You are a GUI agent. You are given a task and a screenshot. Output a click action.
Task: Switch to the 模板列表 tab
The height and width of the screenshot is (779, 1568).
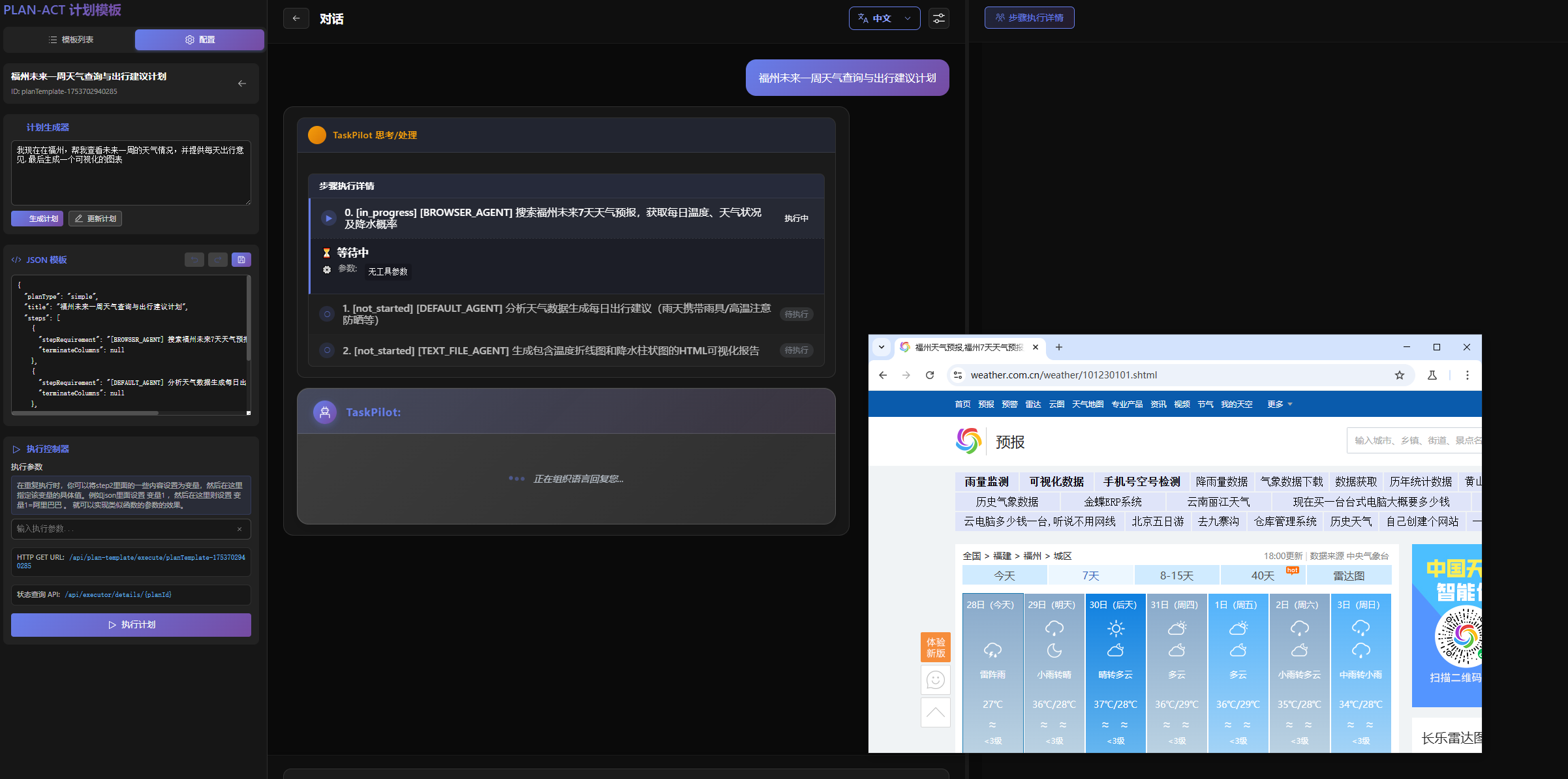click(70, 40)
